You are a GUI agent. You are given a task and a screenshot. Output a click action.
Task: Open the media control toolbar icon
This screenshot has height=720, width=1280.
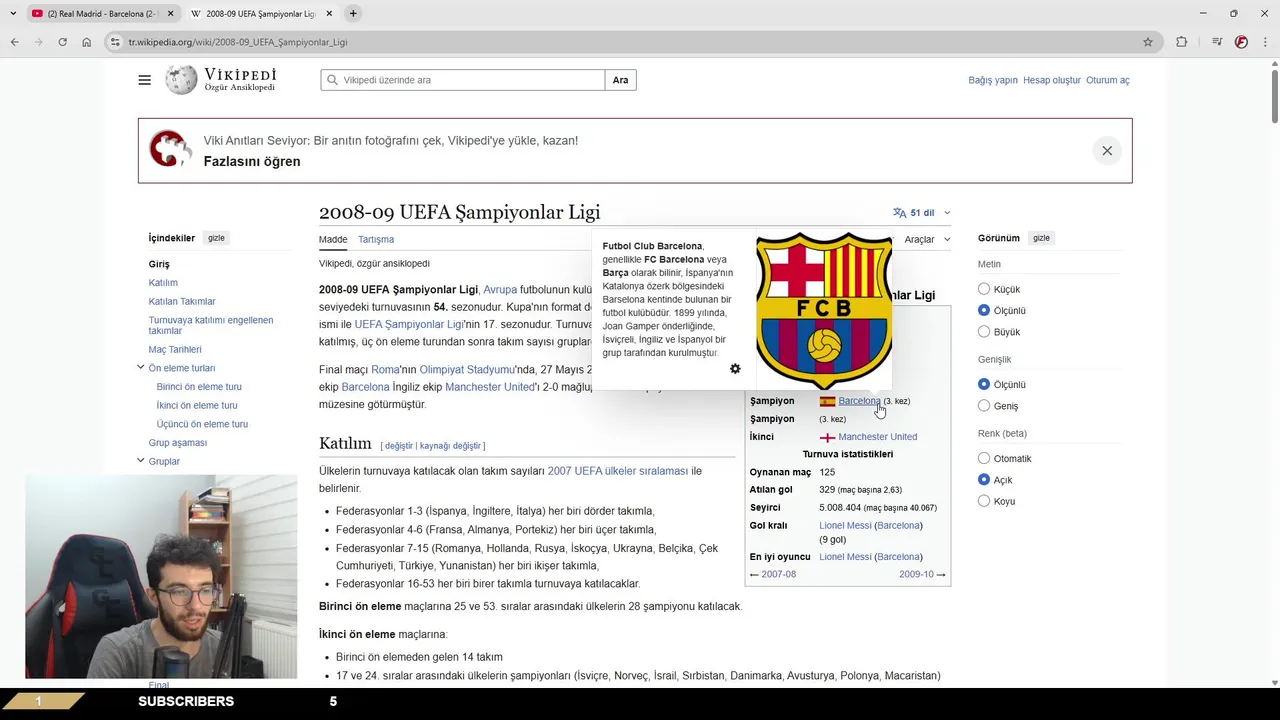pyautogui.click(x=1217, y=42)
